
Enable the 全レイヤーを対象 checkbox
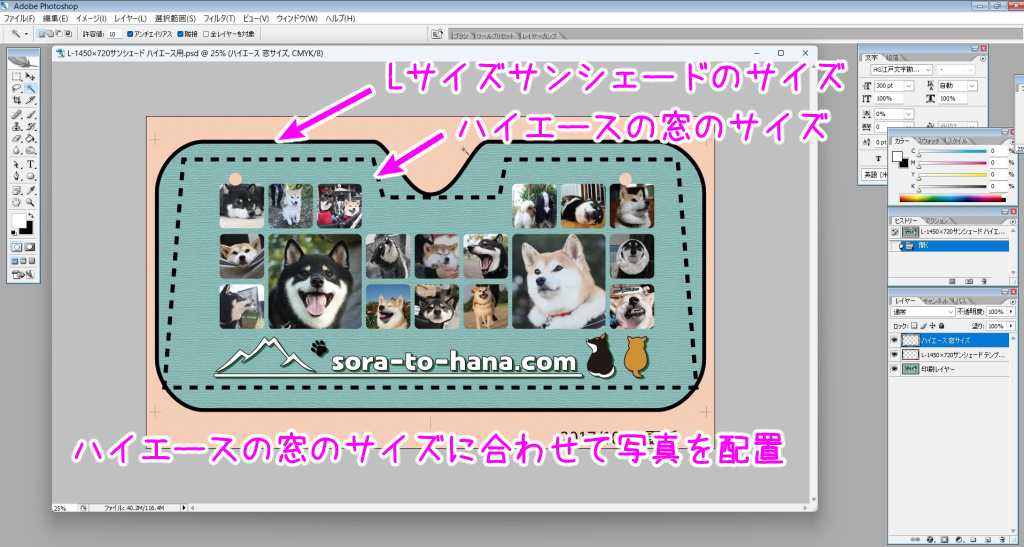point(206,34)
